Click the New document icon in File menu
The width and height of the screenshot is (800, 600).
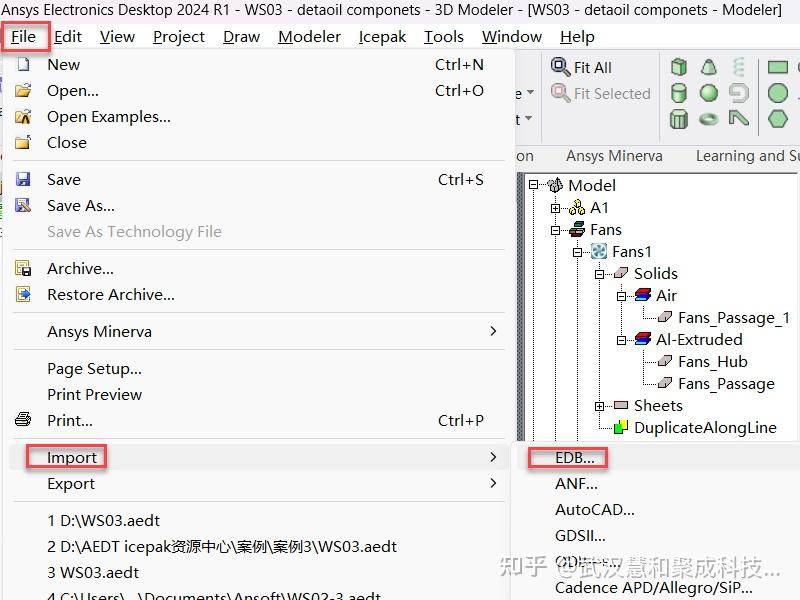point(23,64)
